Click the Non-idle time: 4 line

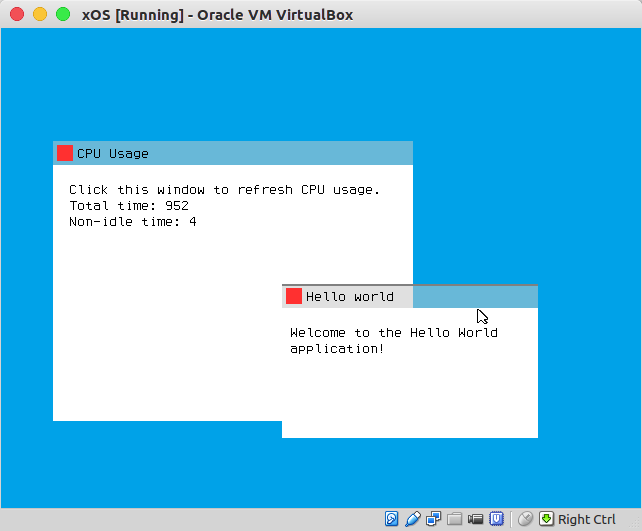click(133, 222)
